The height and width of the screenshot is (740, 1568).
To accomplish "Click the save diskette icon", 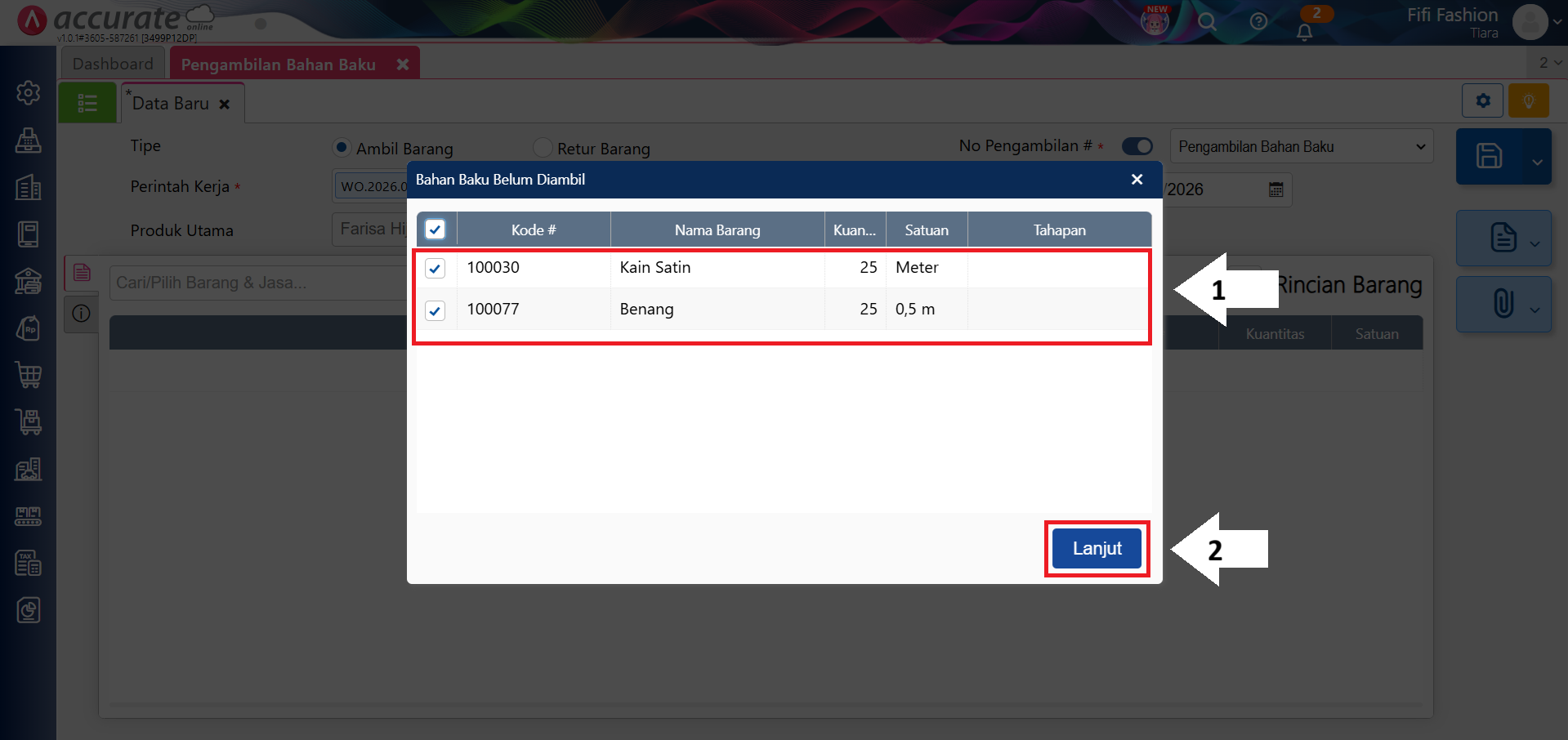I will click(1489, 156).
